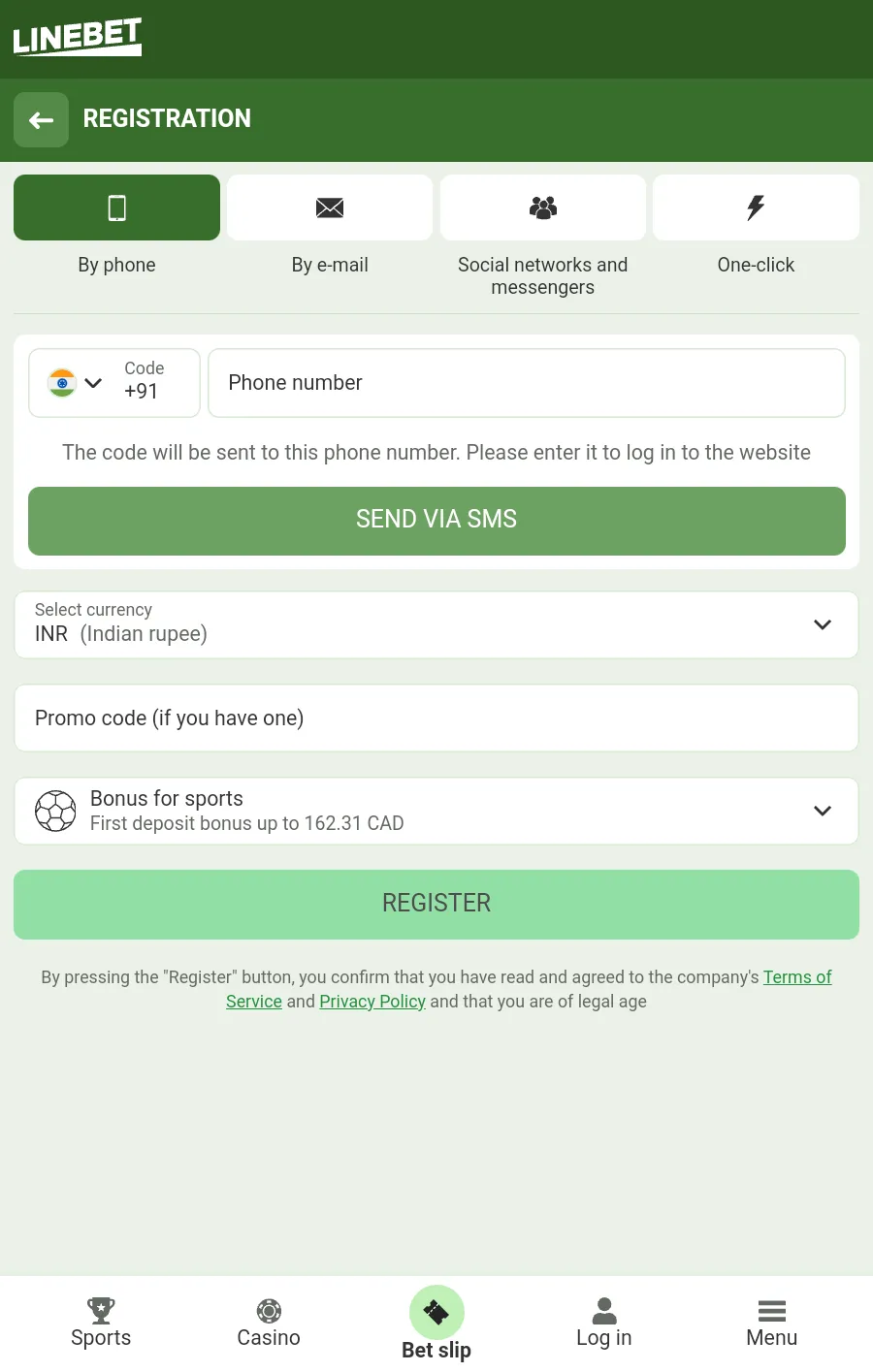Viewport: 873px width, 1372px height.
Task: Open Sports via the trophy icon
Action: pyautogui.click(x=101, y=1311)
